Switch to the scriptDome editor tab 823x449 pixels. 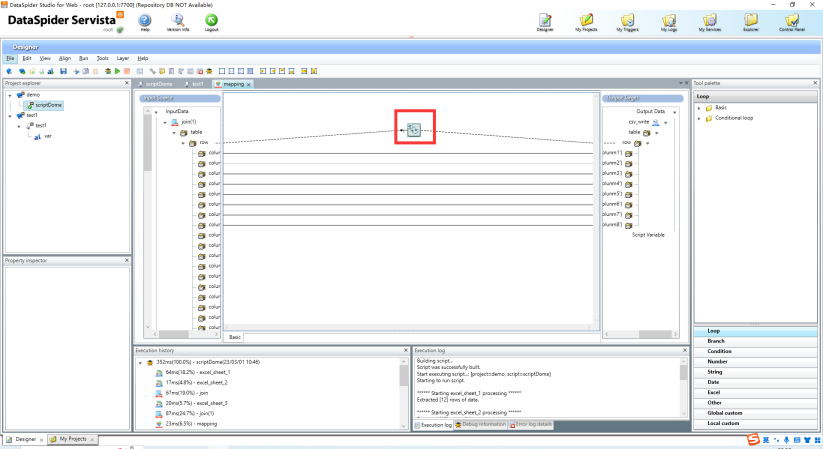pos(155,84)
